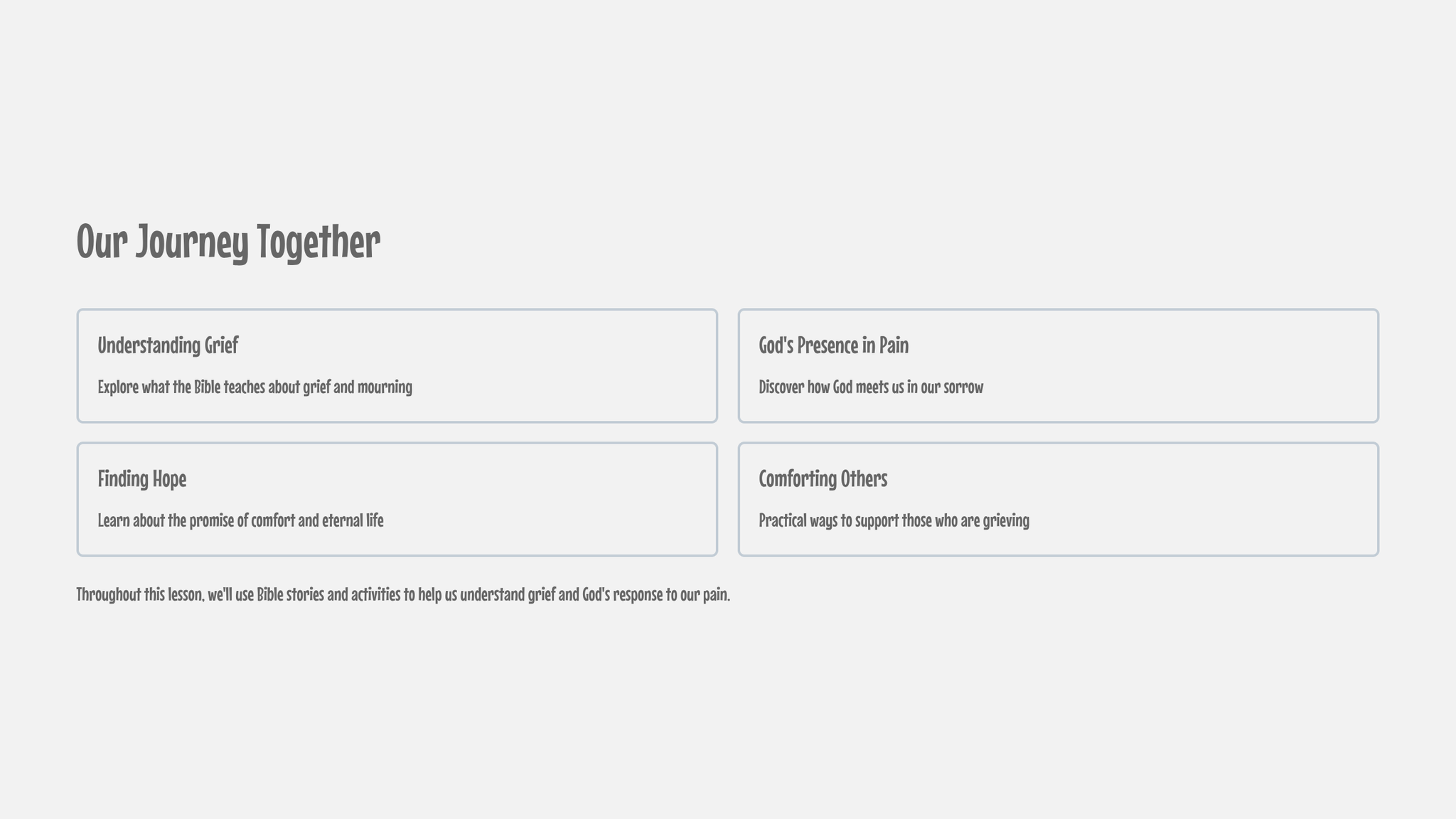Select the "Understanding Grief" card heading
1456x819 pixels.
tap(168, 346)
